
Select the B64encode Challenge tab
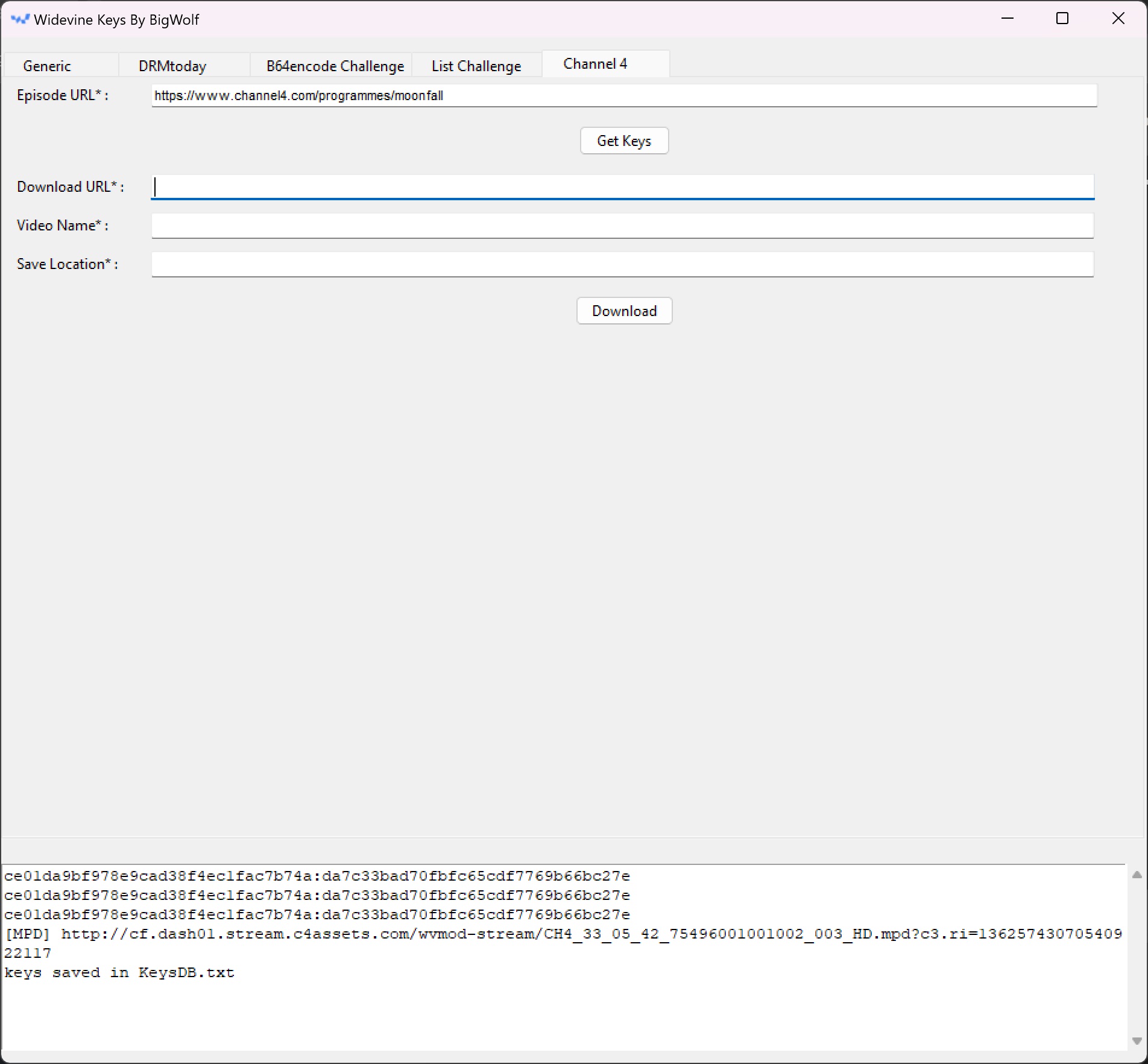(332, 66)
